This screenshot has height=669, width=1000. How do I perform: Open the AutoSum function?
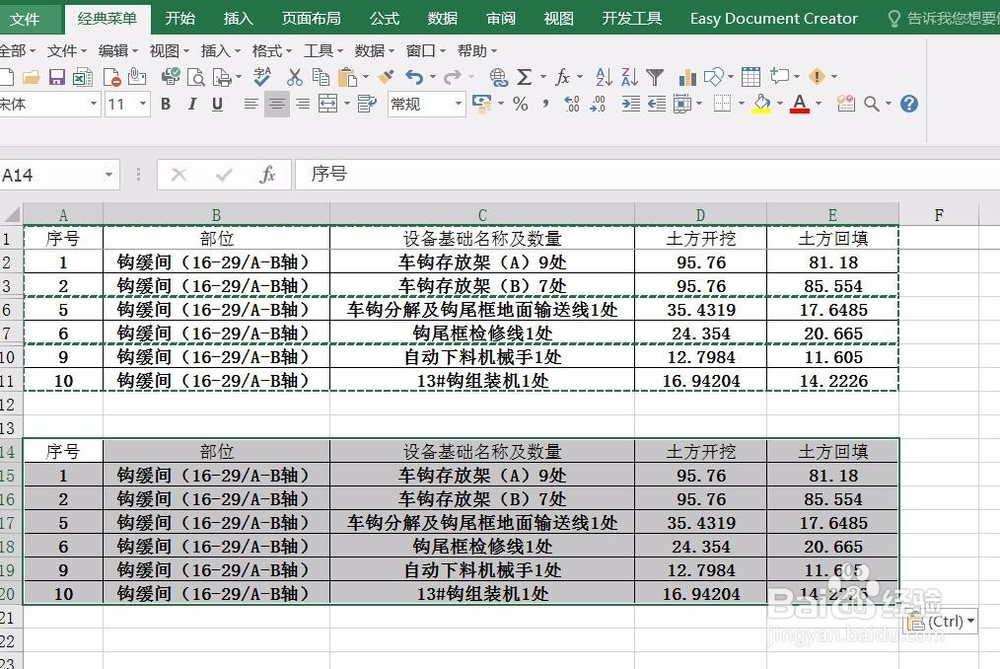525,77
